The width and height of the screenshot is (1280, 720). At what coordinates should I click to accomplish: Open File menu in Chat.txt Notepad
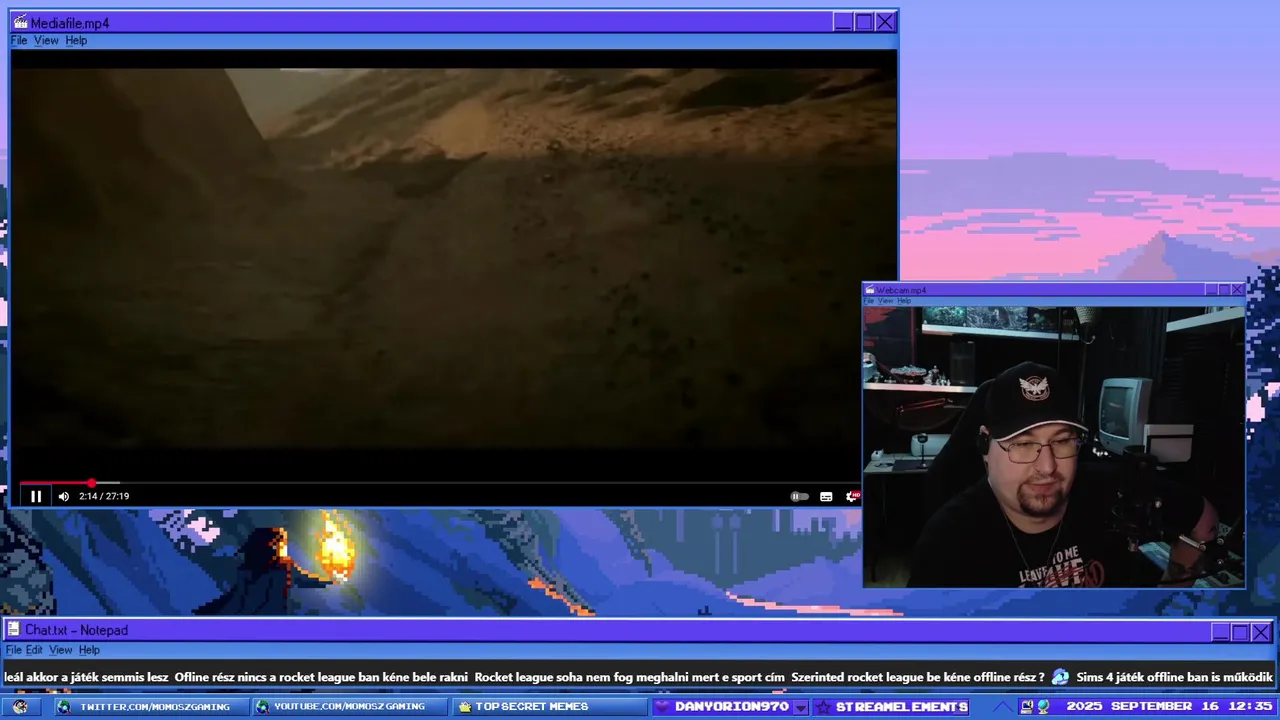pos(14,650)
